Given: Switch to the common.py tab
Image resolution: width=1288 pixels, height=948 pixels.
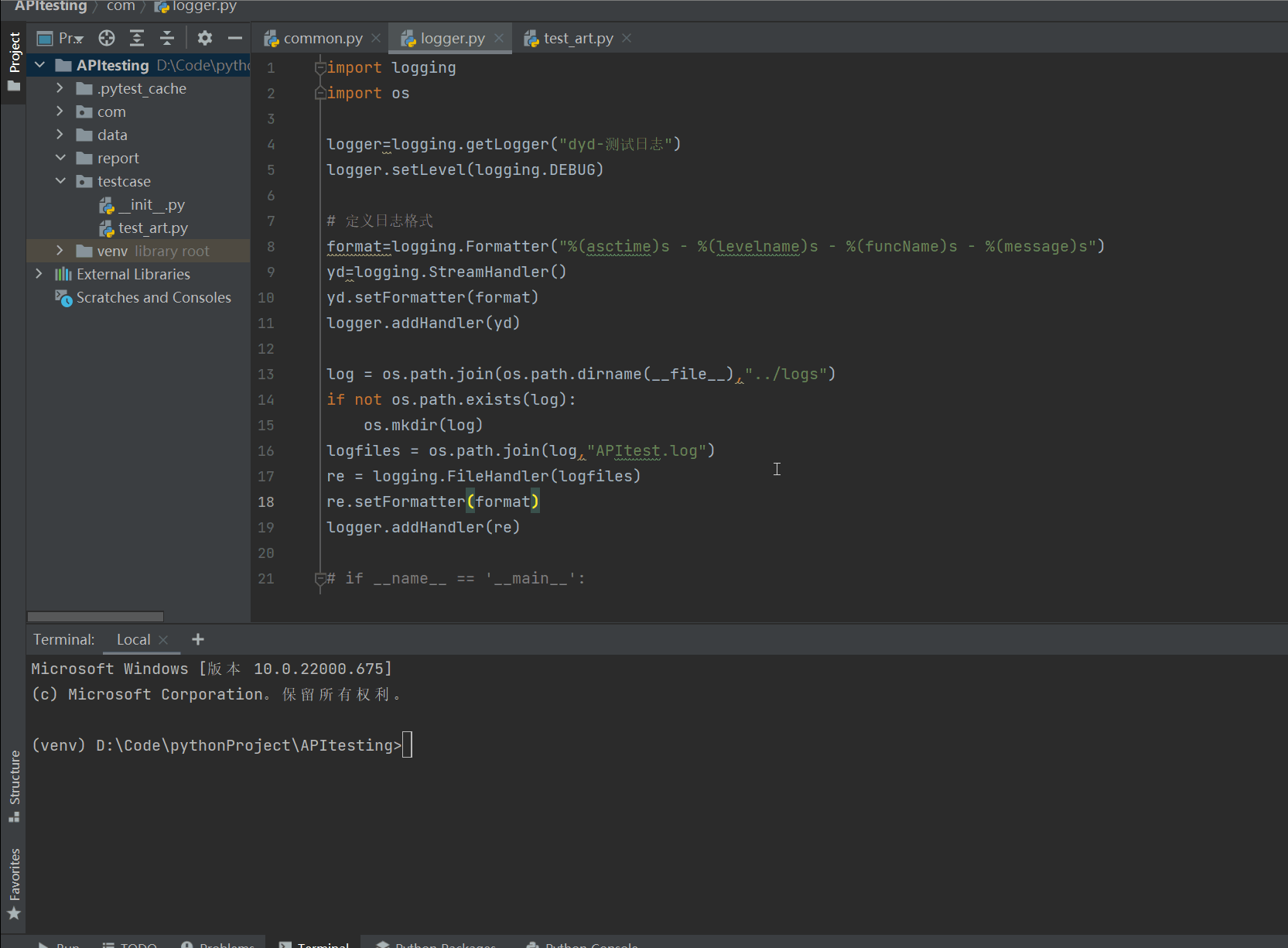Looking at the screenshot, I should pyautogui.click(x=322, y=38).
